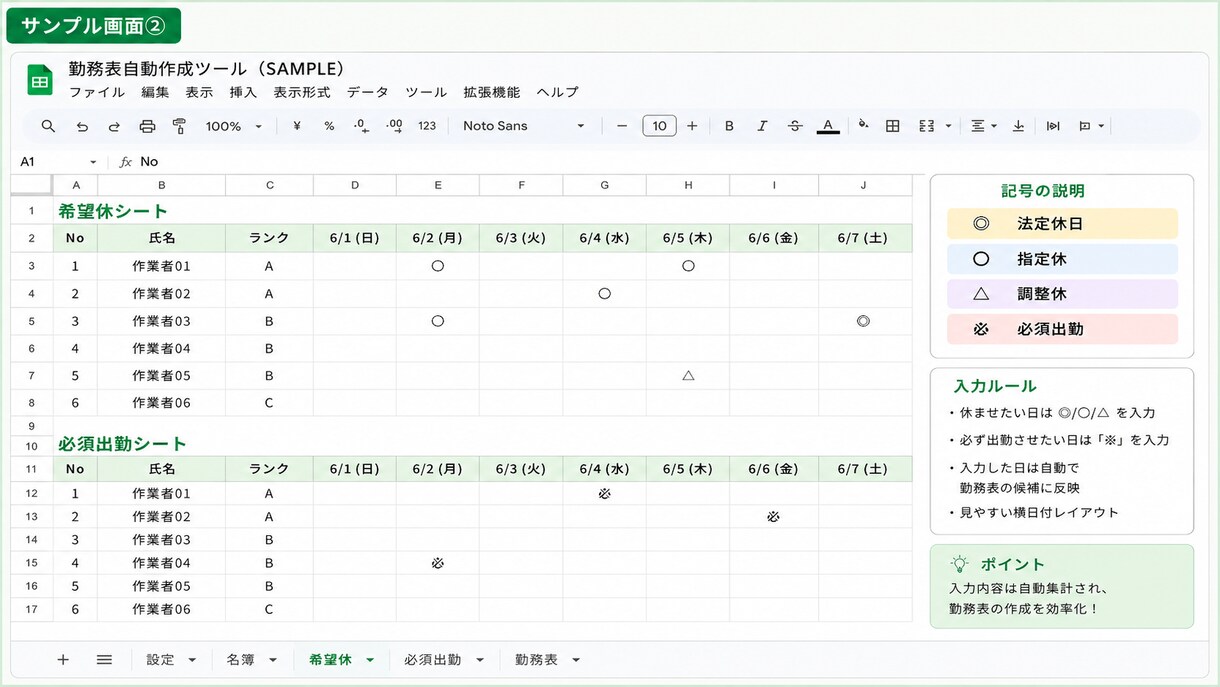The width and height of the screenshot is (1220, 687).
Task: Open the 勤務表 tab dropdown arrow
Action: click(x=576, y=660)
